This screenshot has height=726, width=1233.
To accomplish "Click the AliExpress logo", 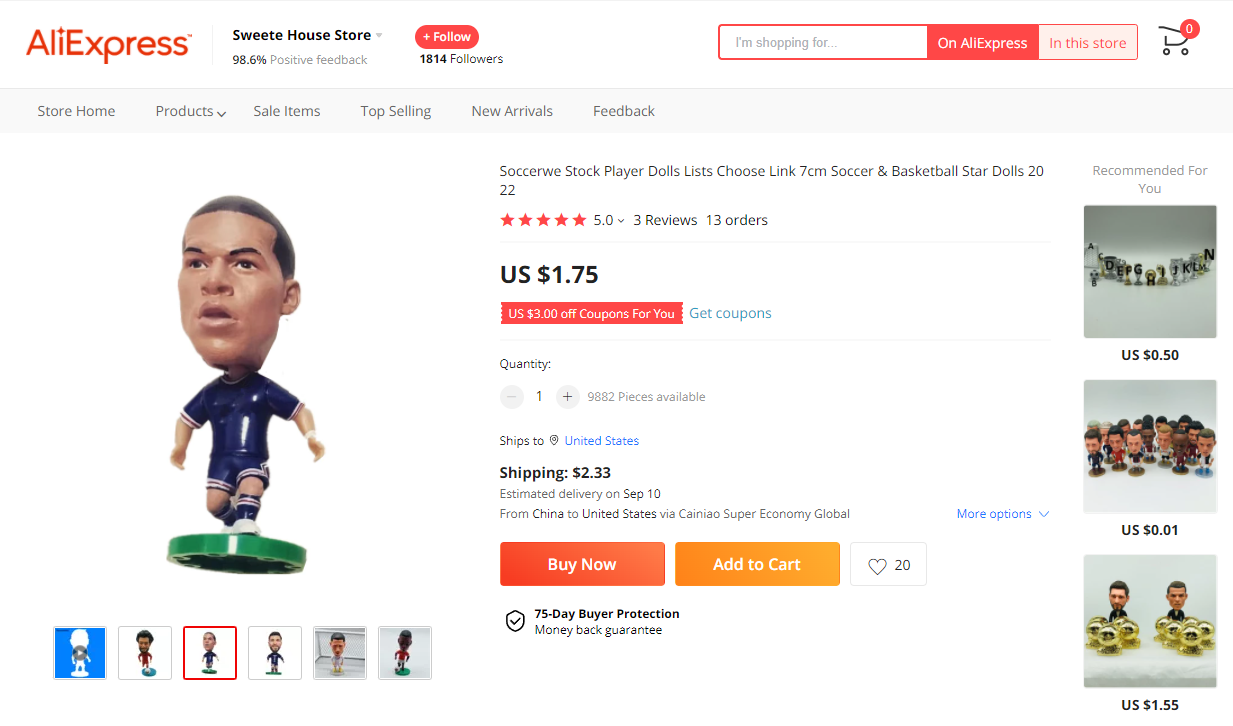I will click(108, 44).
